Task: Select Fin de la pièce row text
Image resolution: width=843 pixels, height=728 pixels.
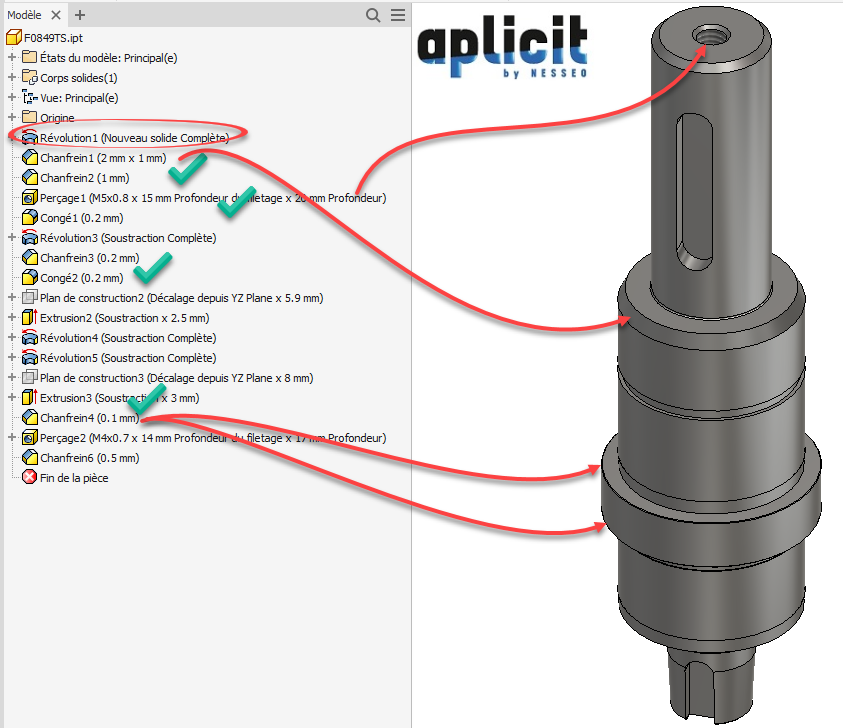Action: (74, 478)
